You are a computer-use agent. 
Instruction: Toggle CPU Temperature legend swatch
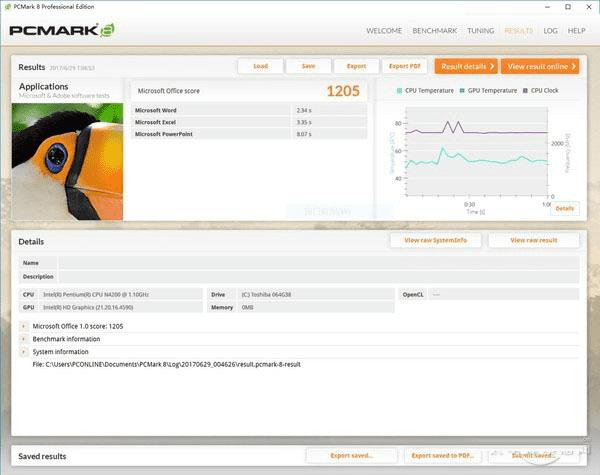[x=399, y=91]
